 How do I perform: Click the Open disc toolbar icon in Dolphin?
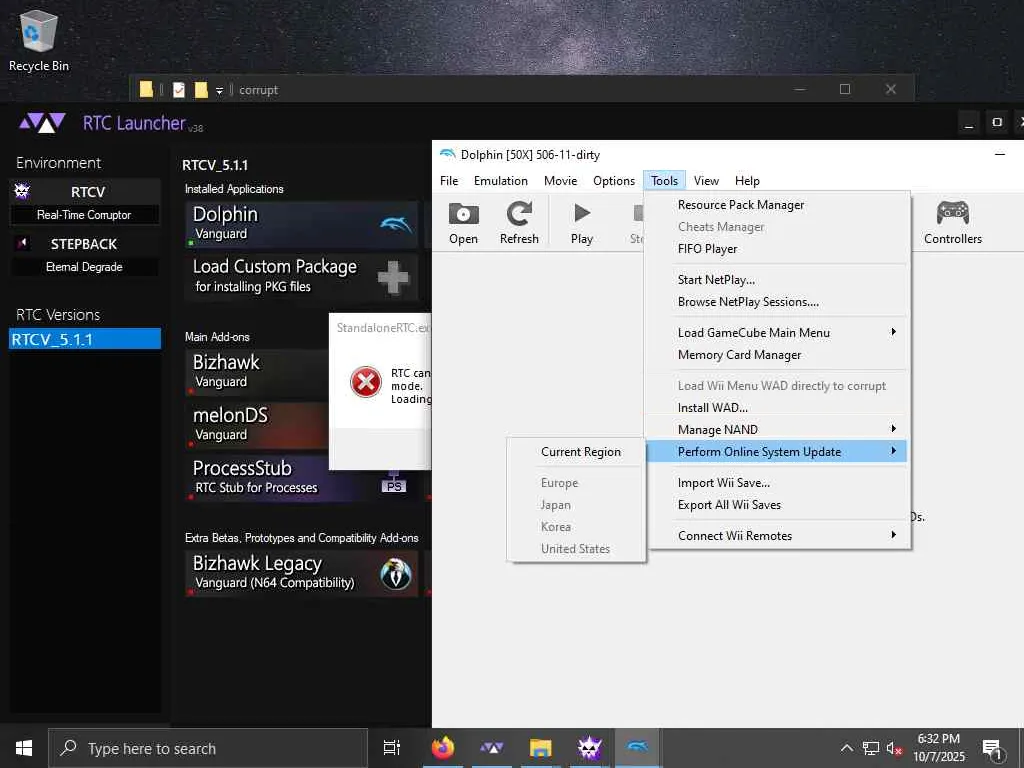(x=463, y=214)
